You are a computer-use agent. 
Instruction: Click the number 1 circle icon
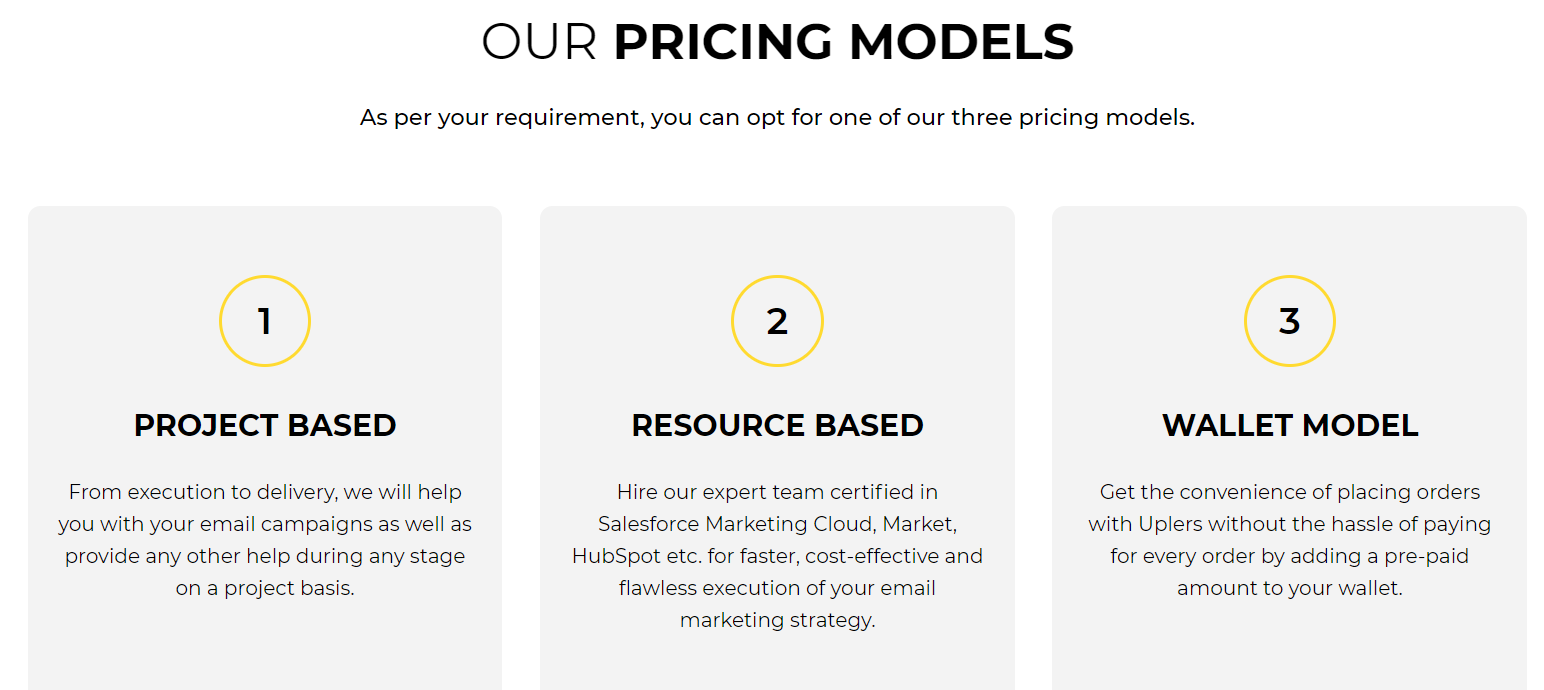point(265,321)
